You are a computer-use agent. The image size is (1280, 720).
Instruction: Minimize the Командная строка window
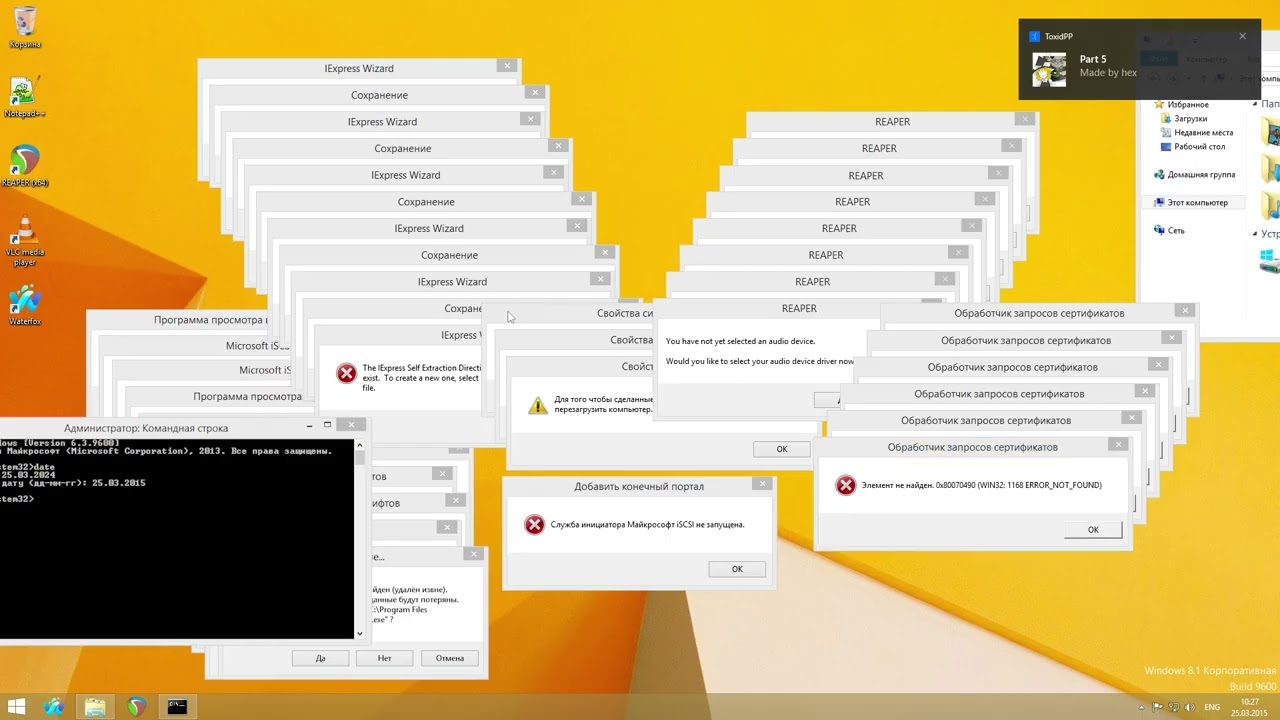pos(310,425)
